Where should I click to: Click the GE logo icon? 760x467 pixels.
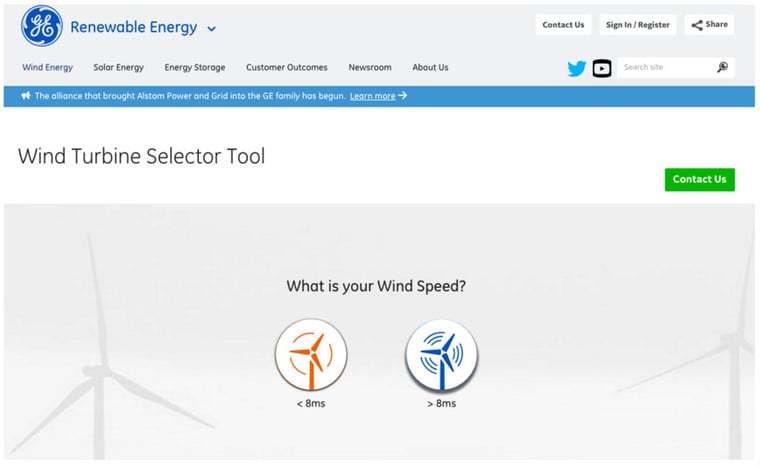click(42, 27)
